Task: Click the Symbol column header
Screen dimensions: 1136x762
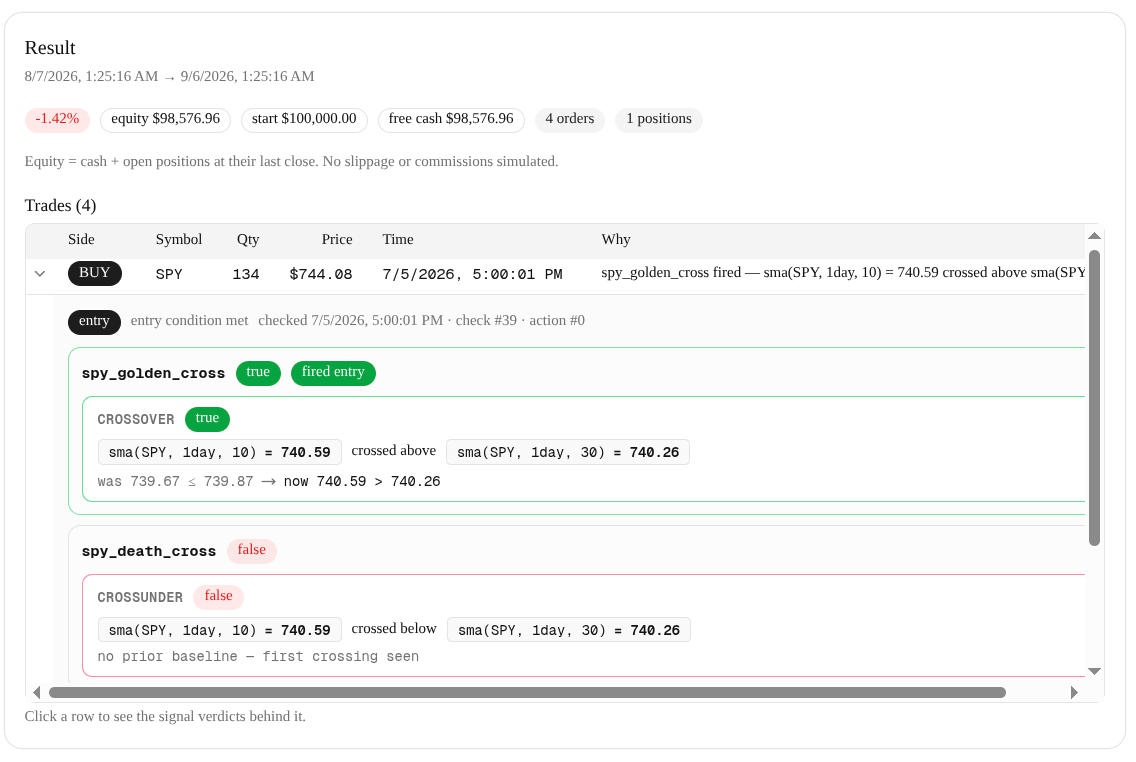Action: point(179,240)
